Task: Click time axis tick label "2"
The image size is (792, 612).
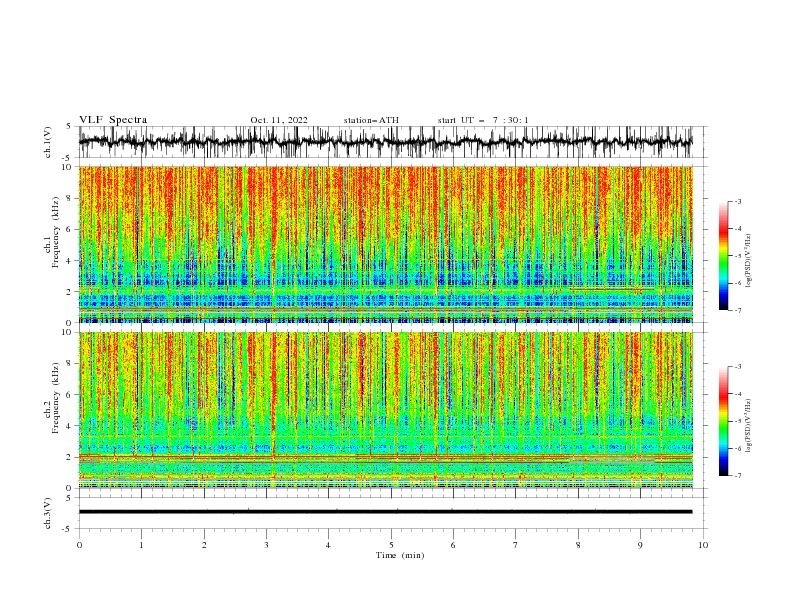Action: click(x=204, y=545)
